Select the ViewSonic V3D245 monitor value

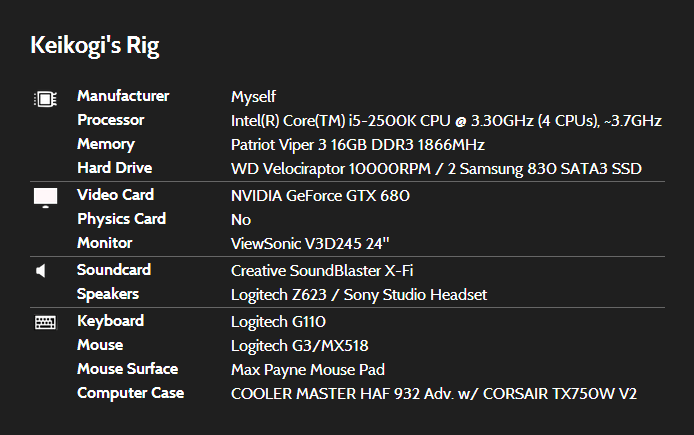(323, 243)
